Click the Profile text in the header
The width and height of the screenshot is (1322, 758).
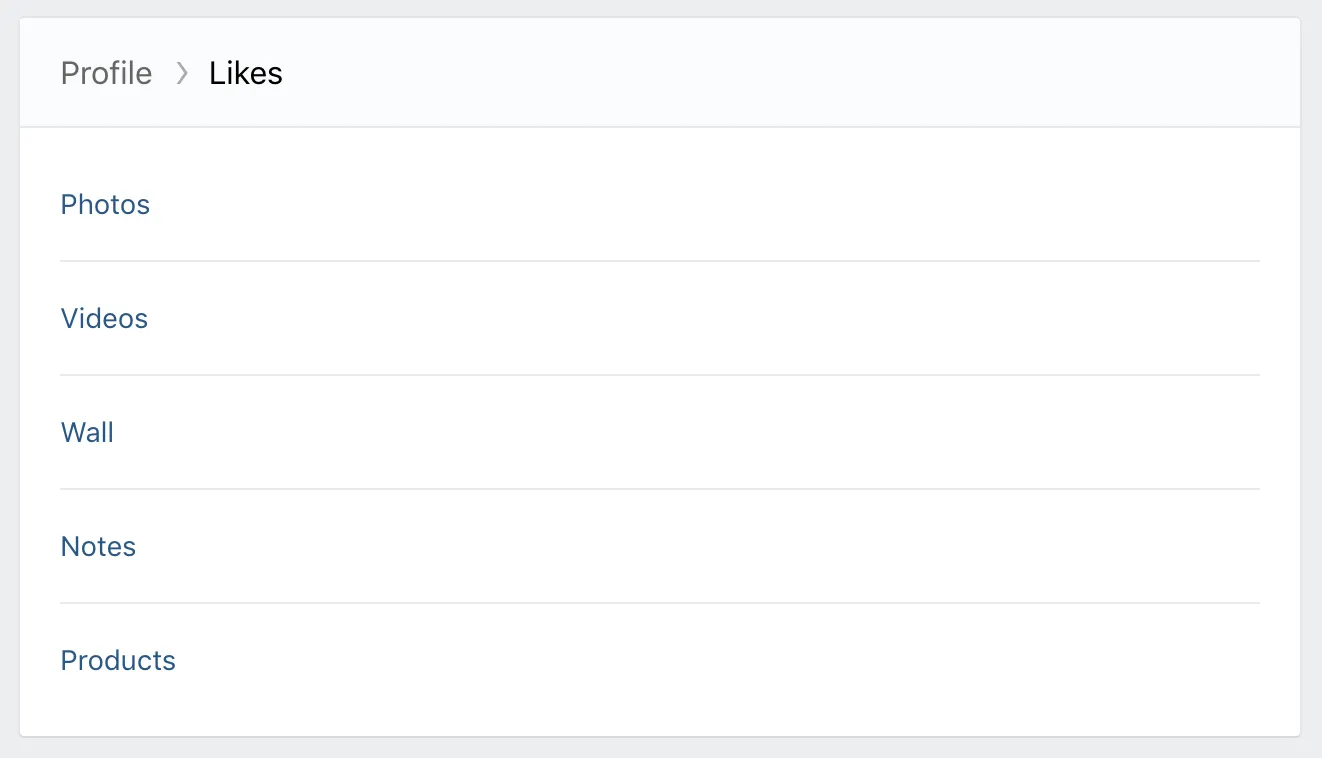[106, 73]
